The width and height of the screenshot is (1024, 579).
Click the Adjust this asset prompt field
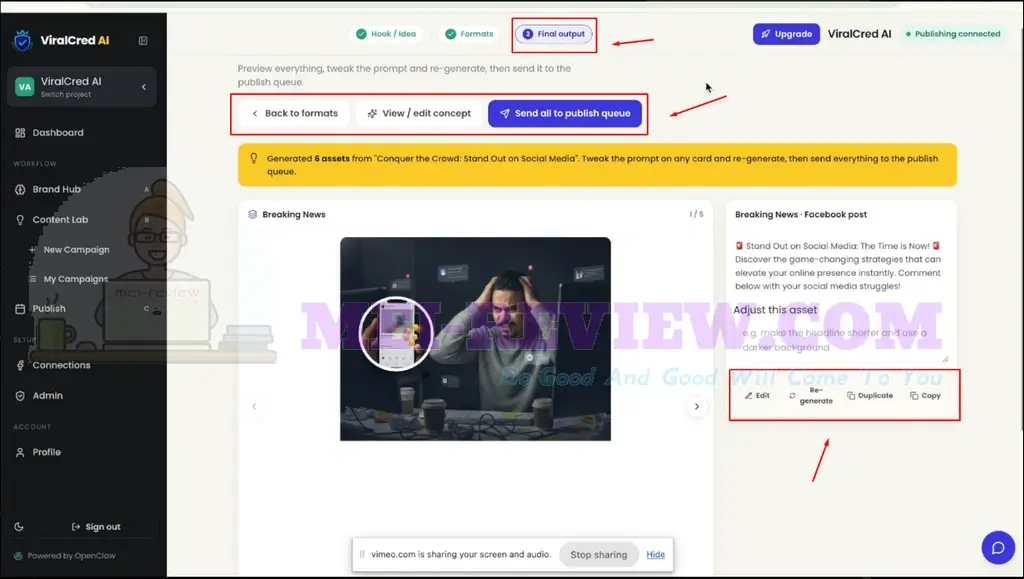840,341
